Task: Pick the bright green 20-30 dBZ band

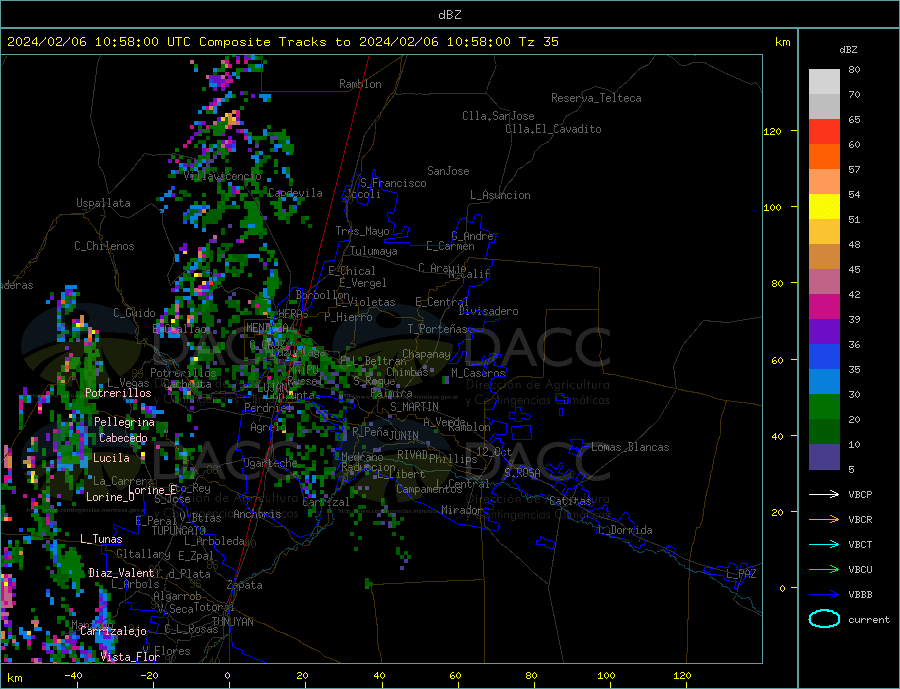Action: 824,407
